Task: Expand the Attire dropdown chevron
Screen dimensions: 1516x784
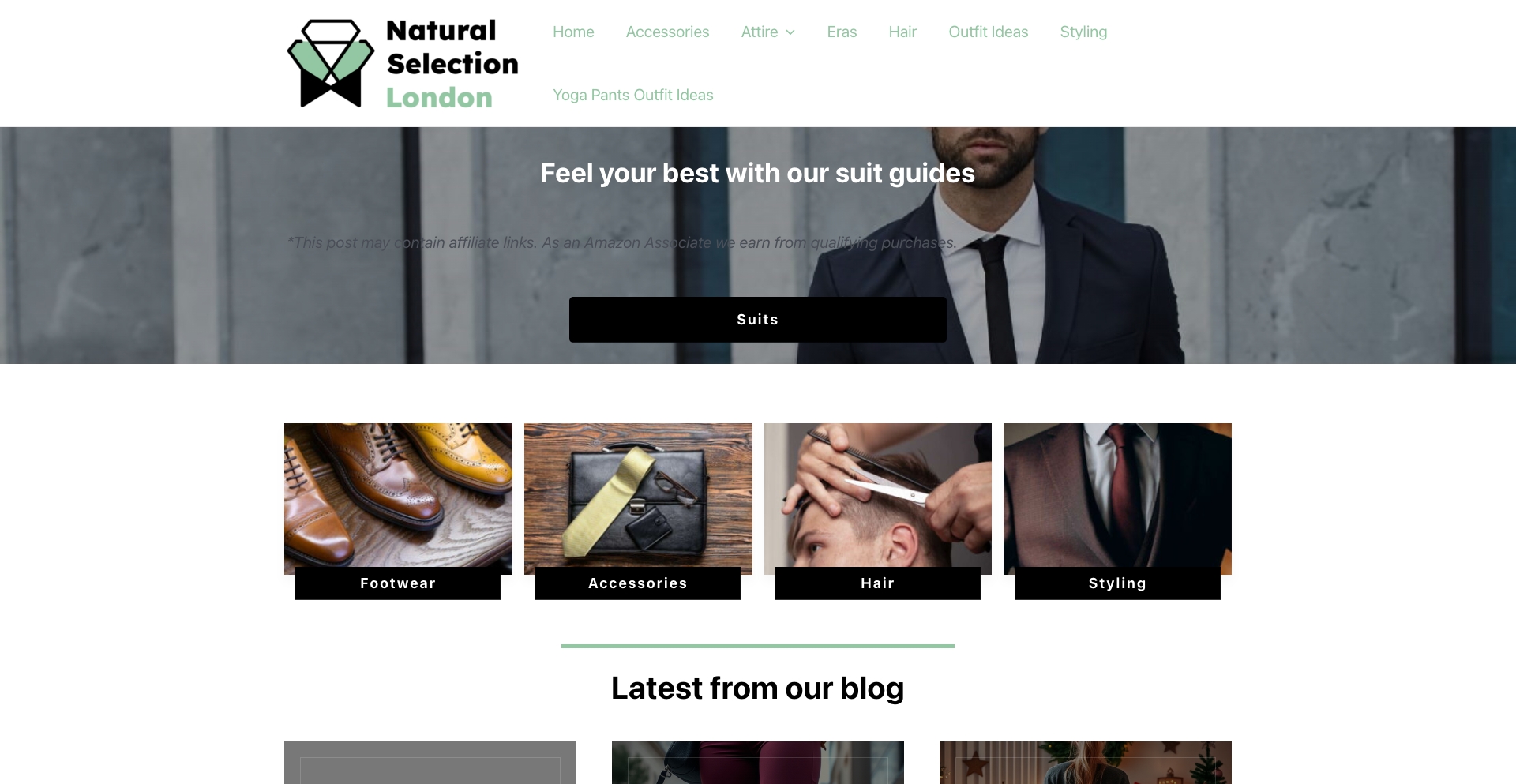Action: point(790,32)
